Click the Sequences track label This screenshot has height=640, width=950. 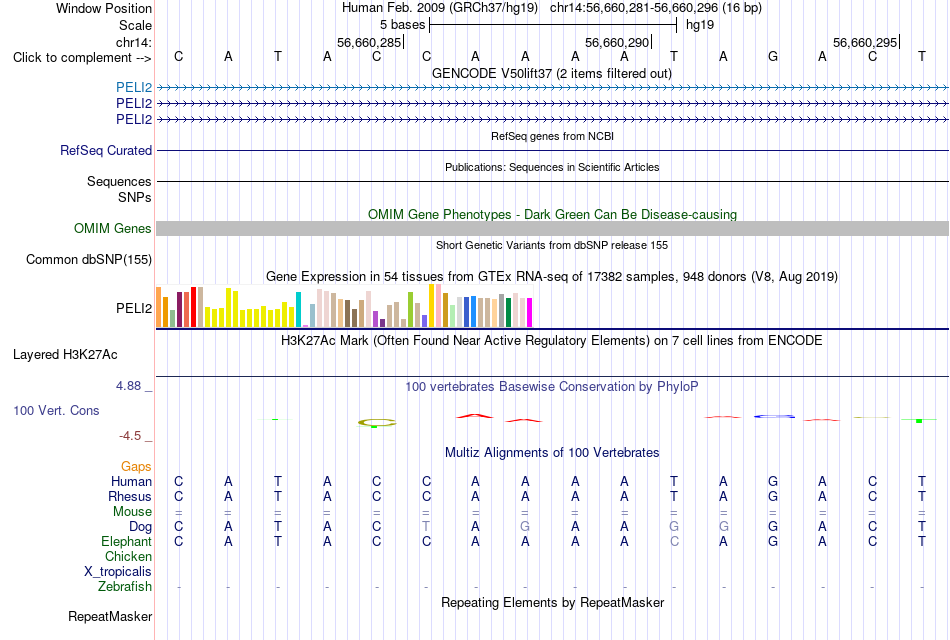point(119,181)
